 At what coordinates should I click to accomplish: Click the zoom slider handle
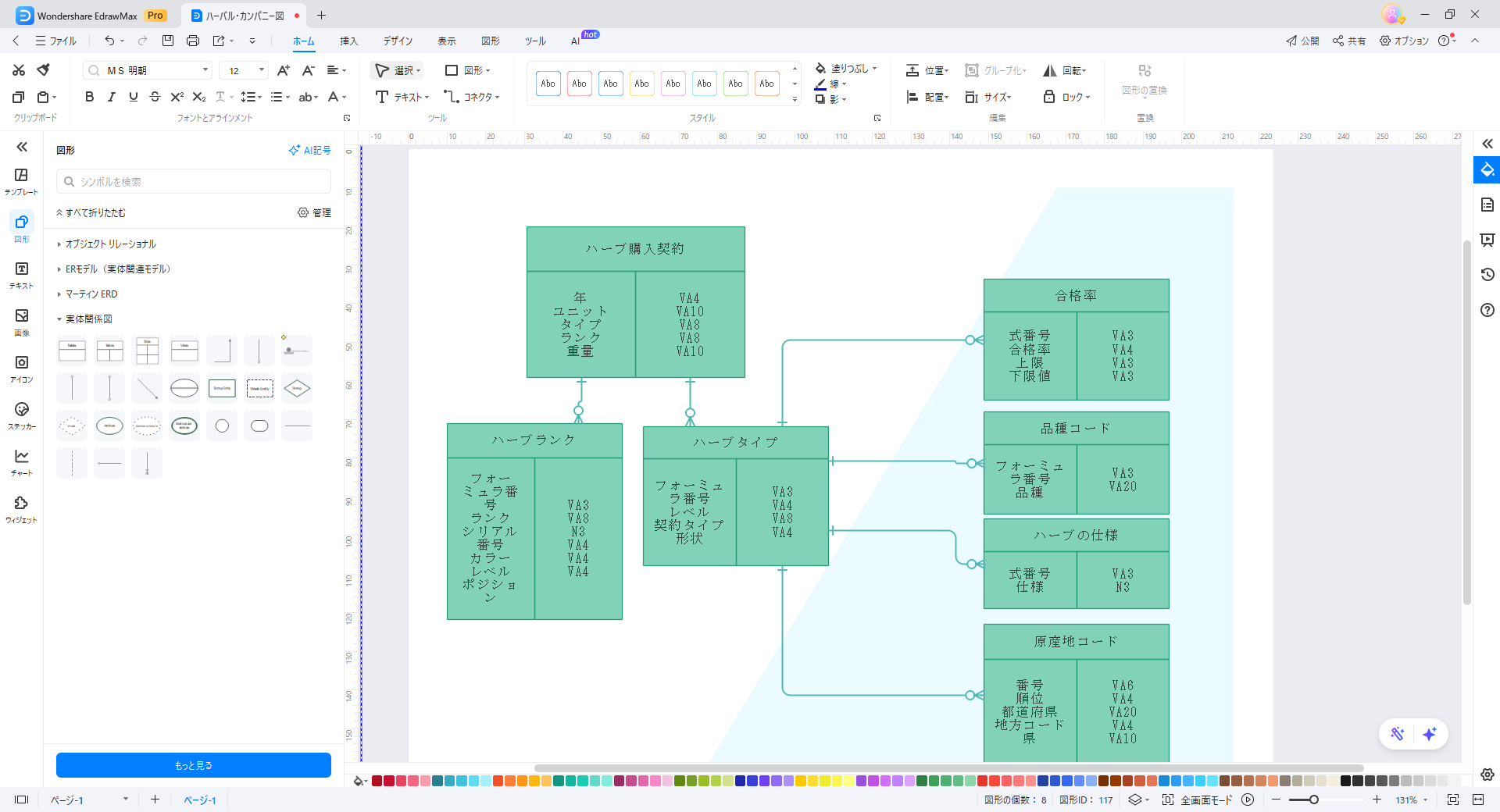[1314, 800]
